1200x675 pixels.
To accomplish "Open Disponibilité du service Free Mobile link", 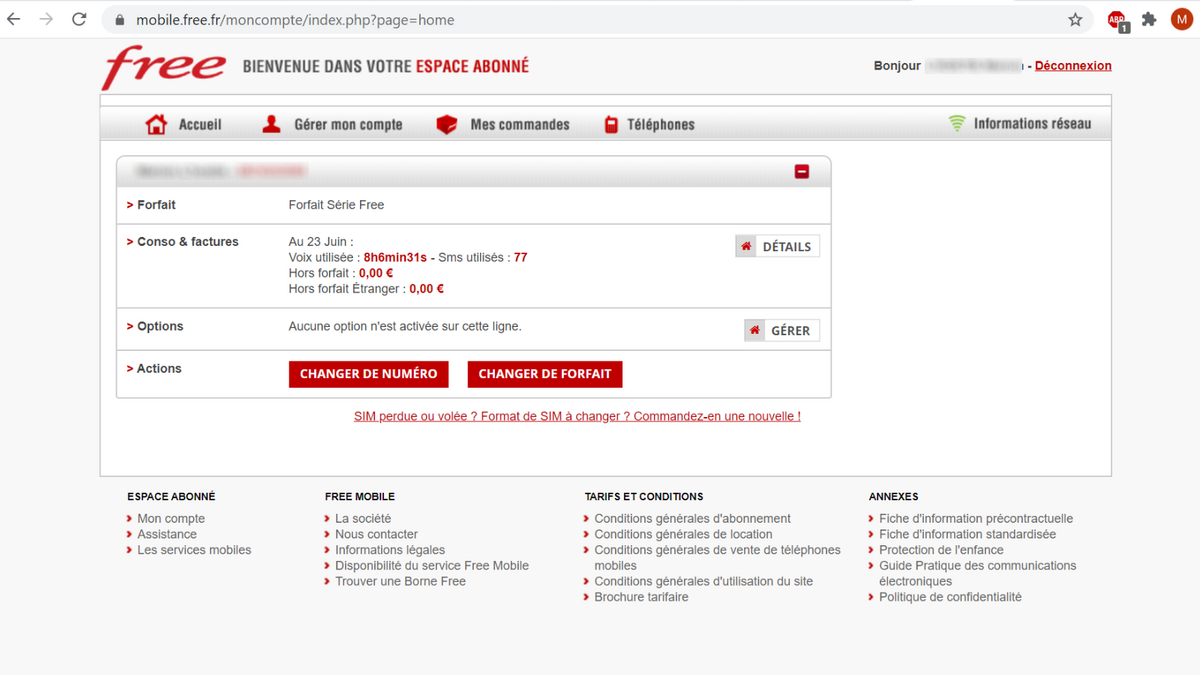I will [432, 565].
